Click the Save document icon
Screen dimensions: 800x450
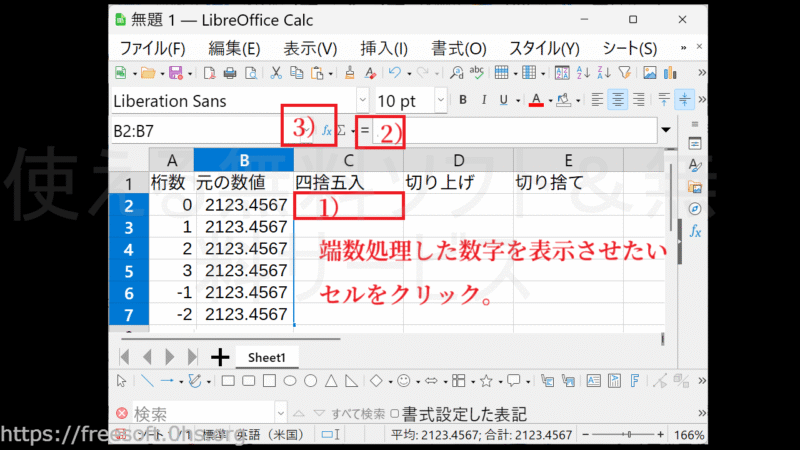[175, 72]
